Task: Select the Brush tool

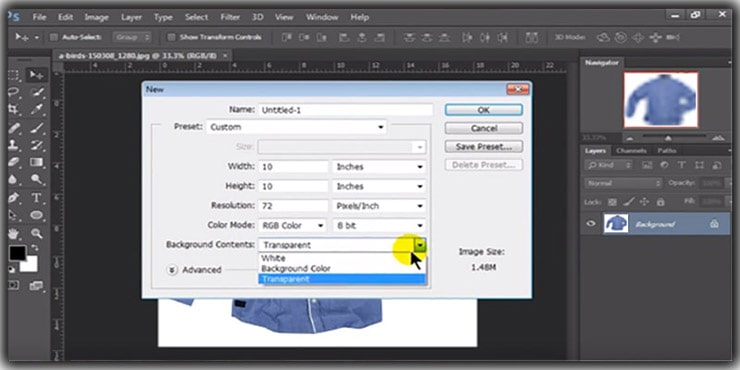Action: [37, 127]
